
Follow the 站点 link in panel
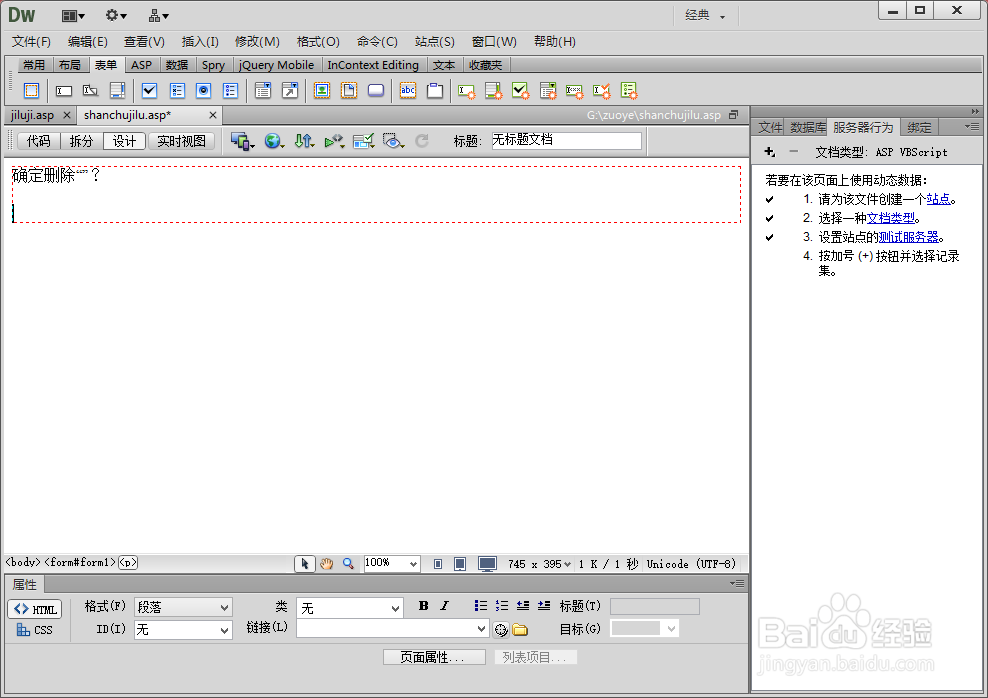coord(938,199)
